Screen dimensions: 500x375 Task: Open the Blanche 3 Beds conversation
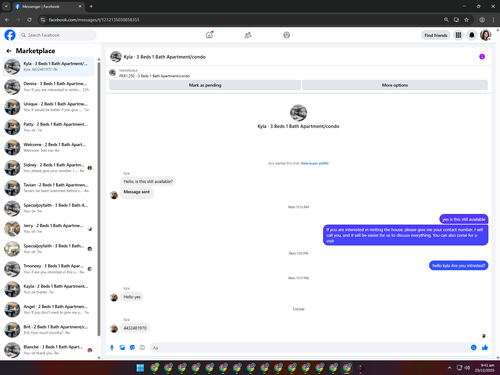[49, 350]
